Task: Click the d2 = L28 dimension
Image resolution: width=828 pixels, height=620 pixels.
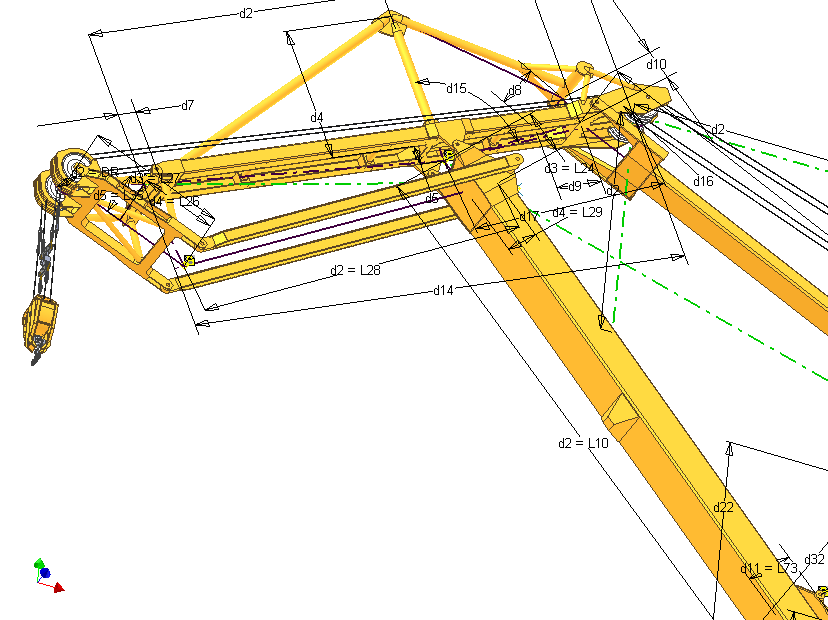Action: (355, 270)
